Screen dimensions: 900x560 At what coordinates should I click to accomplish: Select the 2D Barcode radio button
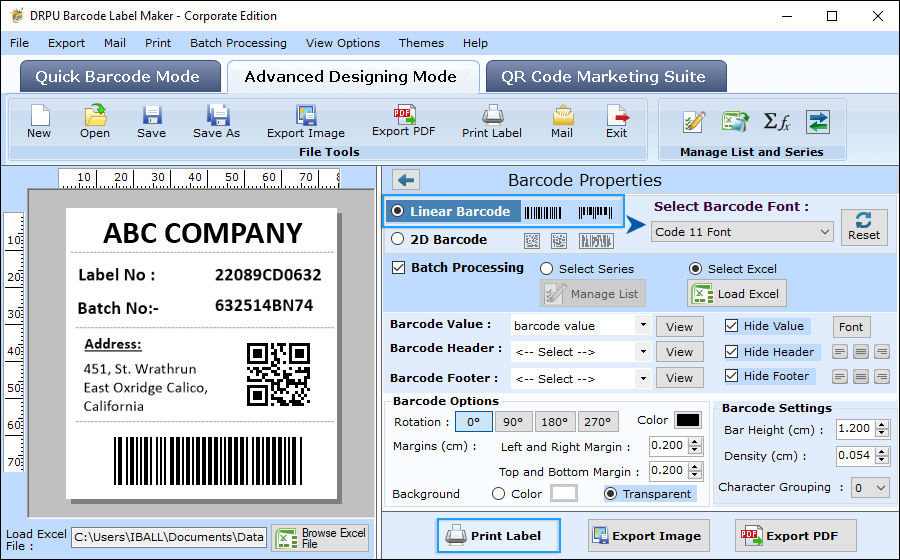397,239
